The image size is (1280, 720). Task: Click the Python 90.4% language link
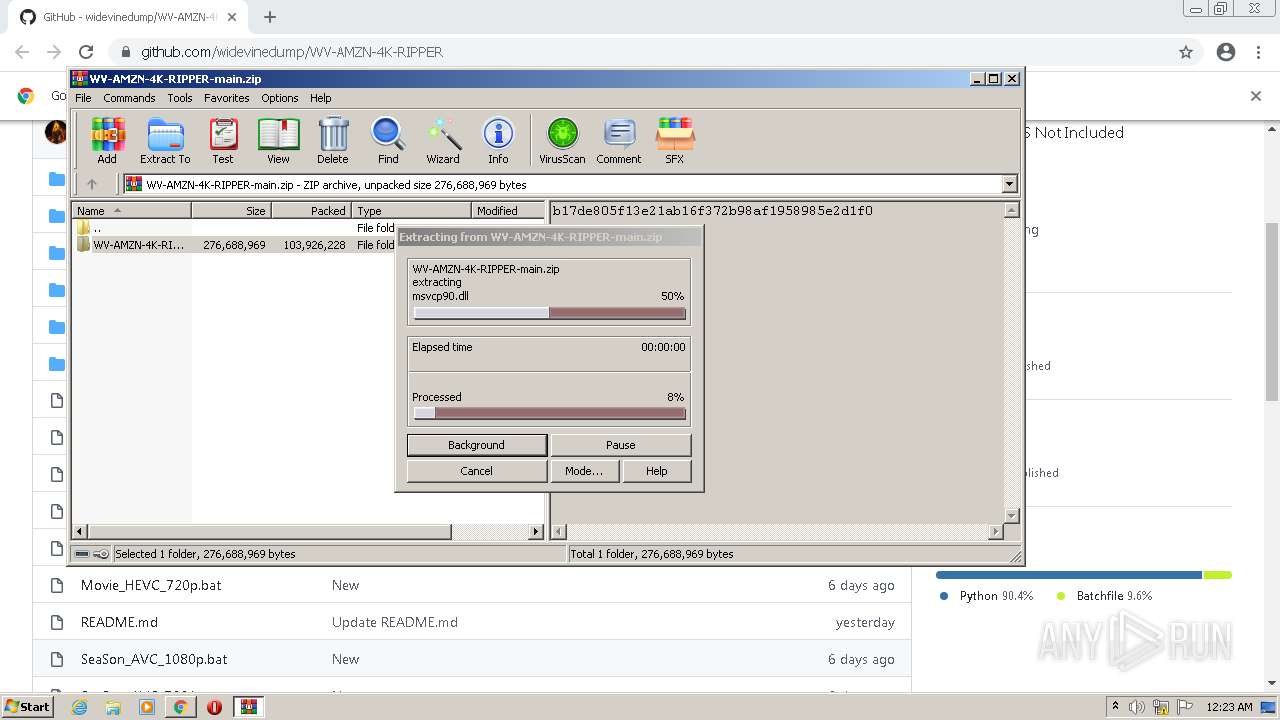[x=987, y=596]
